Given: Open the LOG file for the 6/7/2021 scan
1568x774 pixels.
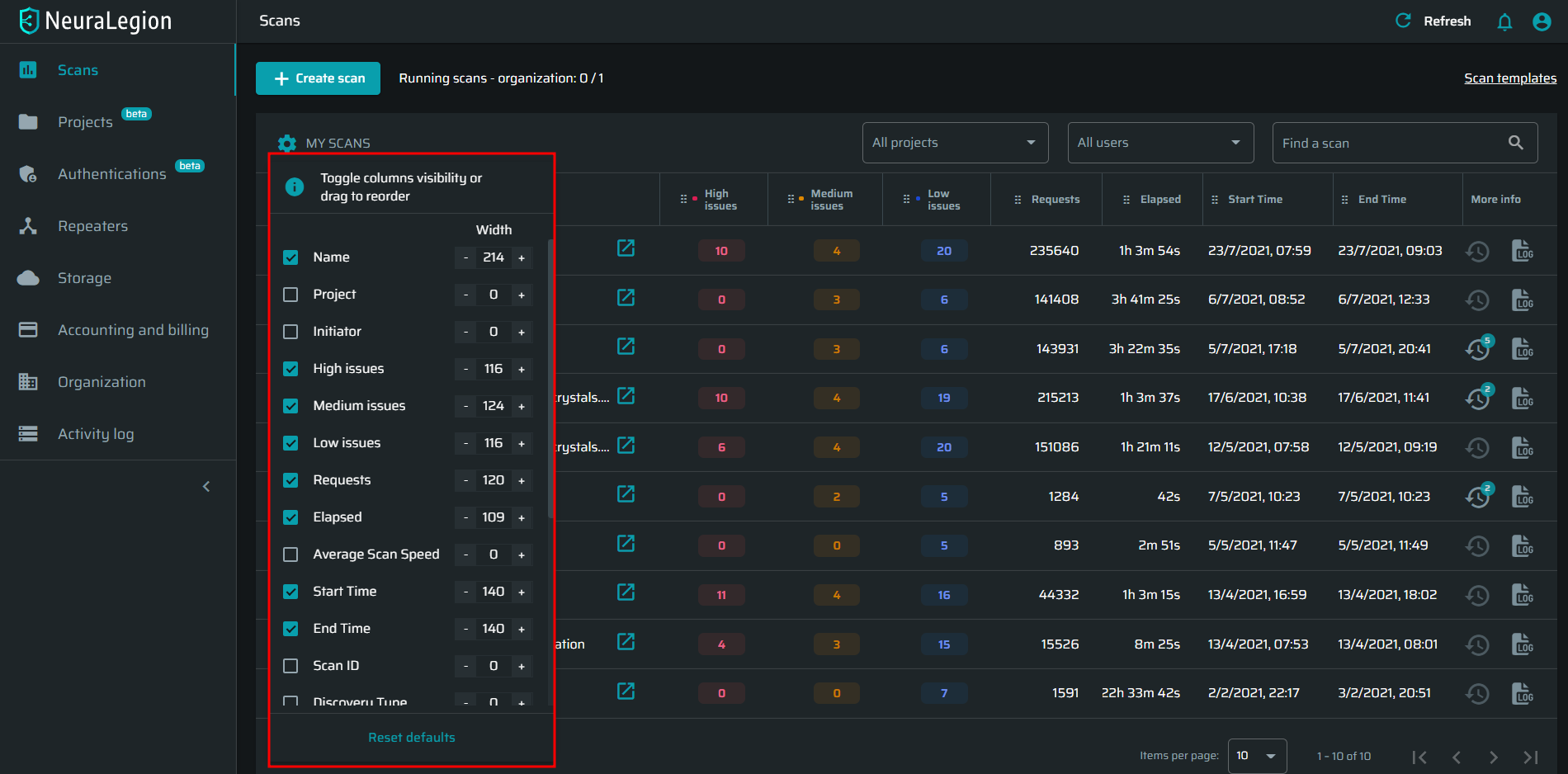Looking at the screenshot, I should coord(1523,300).
